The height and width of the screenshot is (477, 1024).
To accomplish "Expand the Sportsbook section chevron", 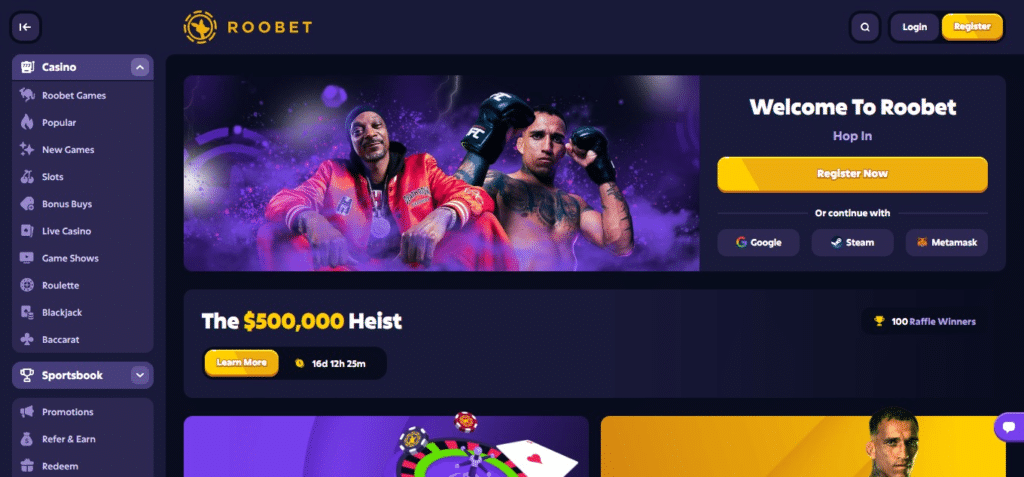I will [140, 376].
